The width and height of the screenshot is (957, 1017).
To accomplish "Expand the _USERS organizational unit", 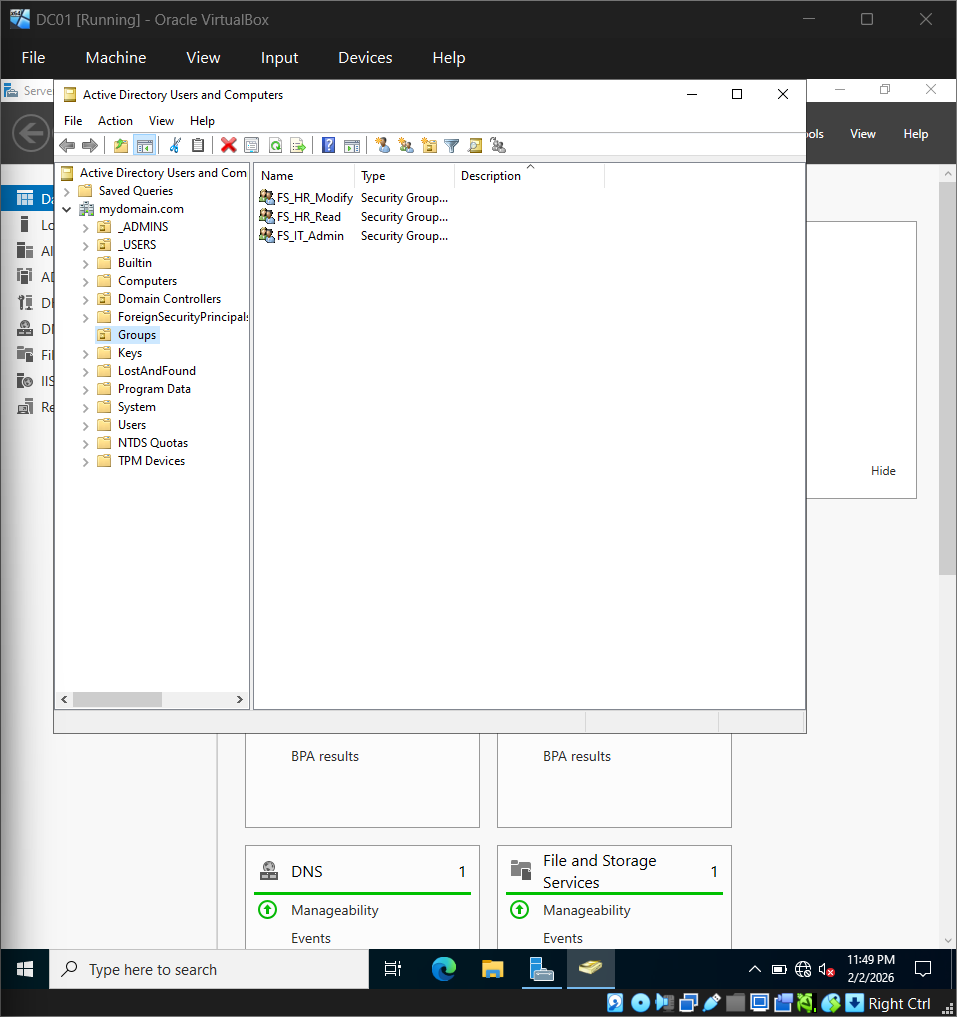I will pos(86,246).
